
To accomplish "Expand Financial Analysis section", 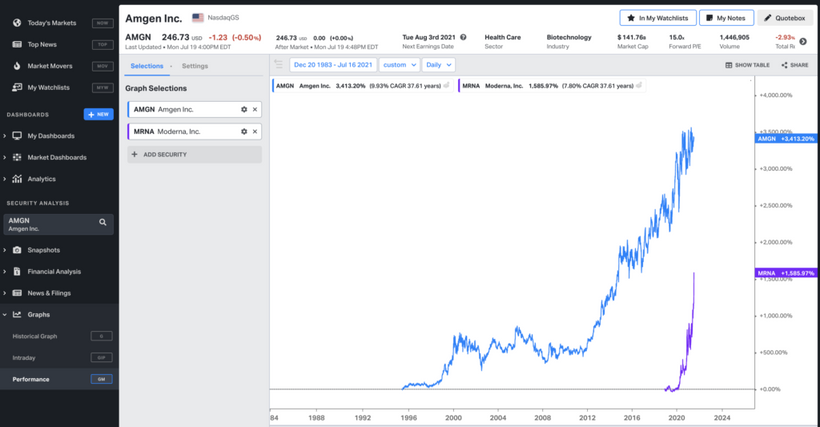I will 5,272.
